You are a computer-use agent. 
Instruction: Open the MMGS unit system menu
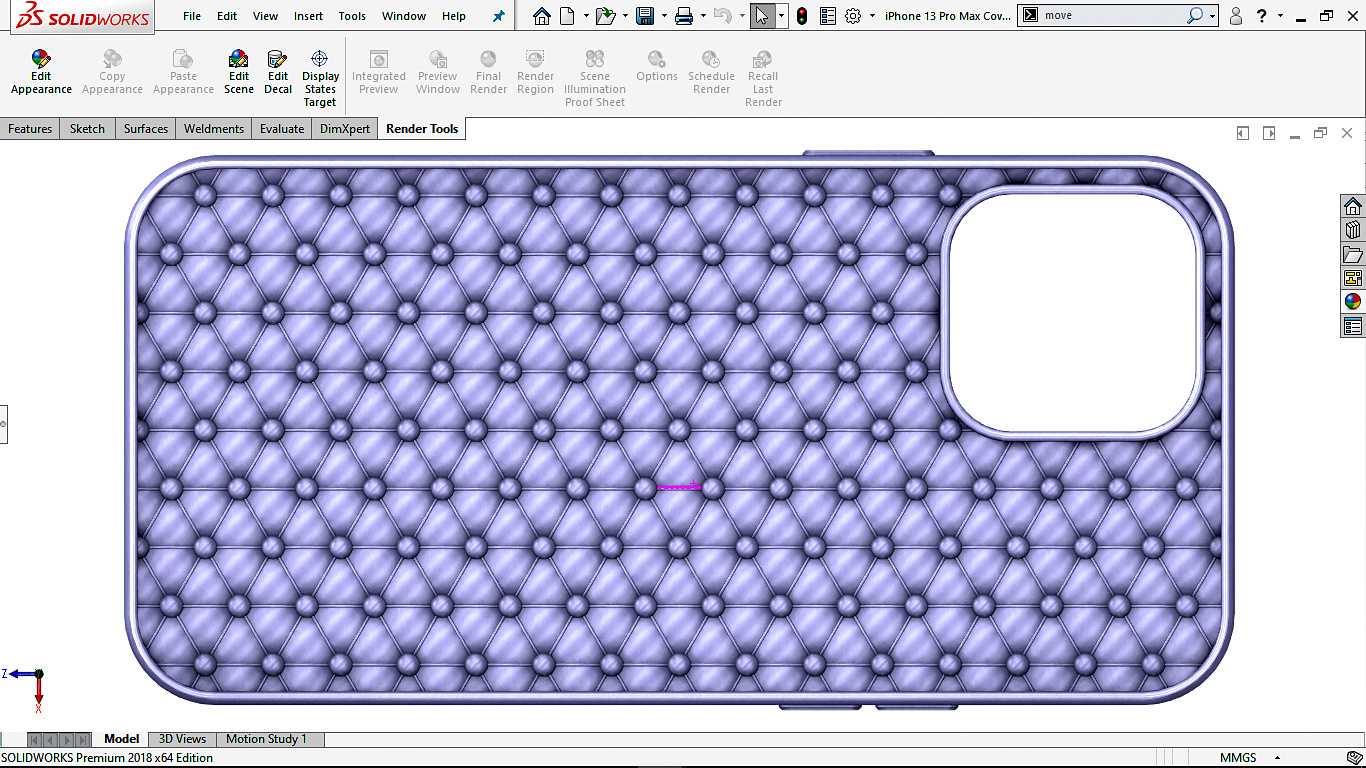[x=1248, y=758]
